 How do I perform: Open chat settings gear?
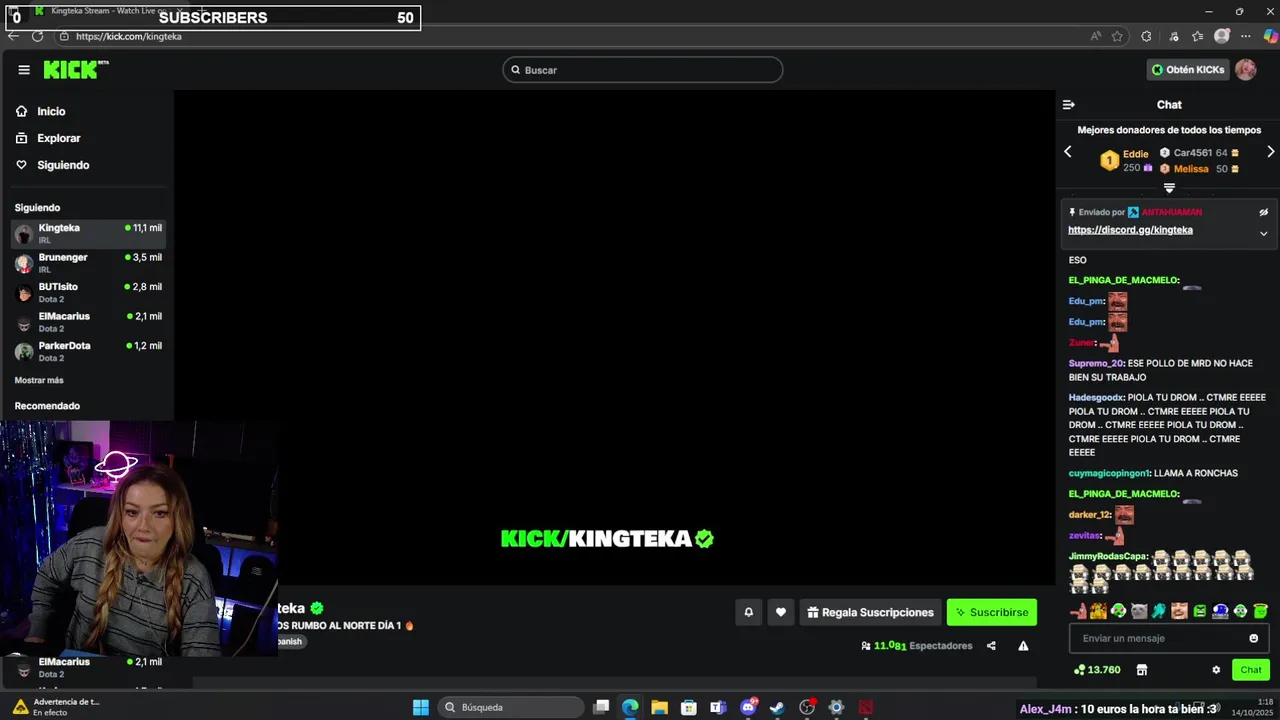(1216, 670)
